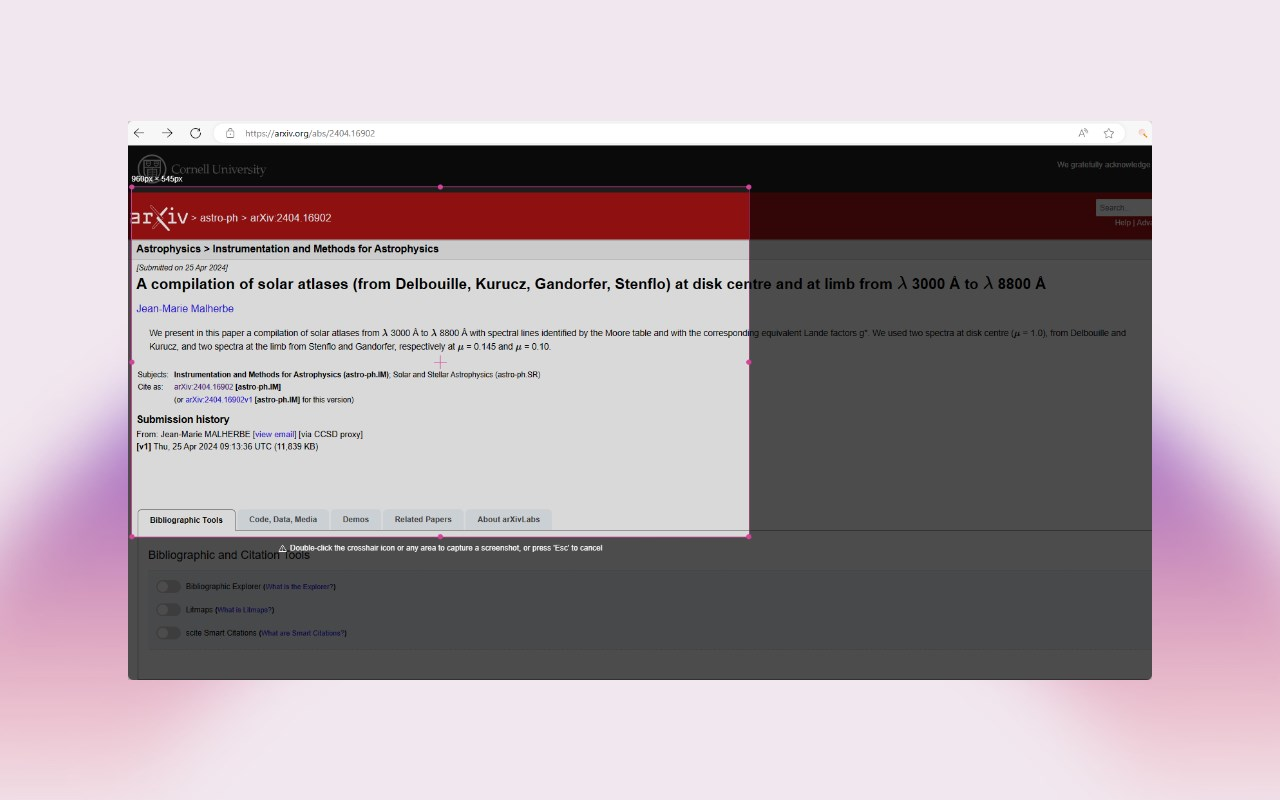Screen dimensions: 1280x800
Task: Click the astro-ph breadcrumb link
Action: (x=219, y=218)
